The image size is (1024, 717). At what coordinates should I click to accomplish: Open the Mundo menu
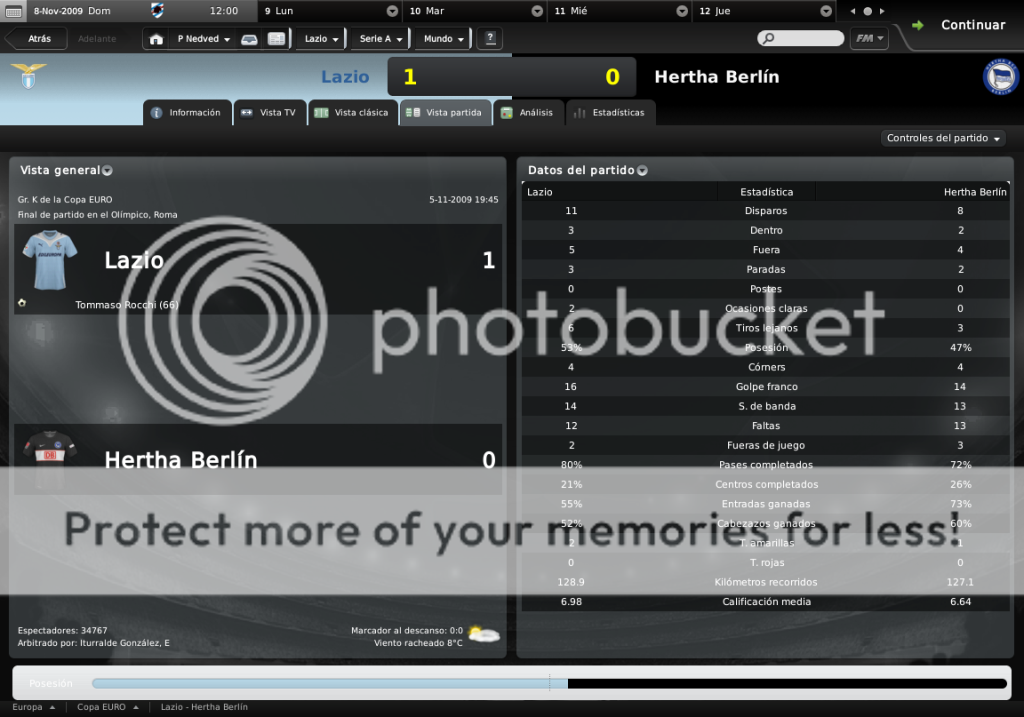(443, 39)
